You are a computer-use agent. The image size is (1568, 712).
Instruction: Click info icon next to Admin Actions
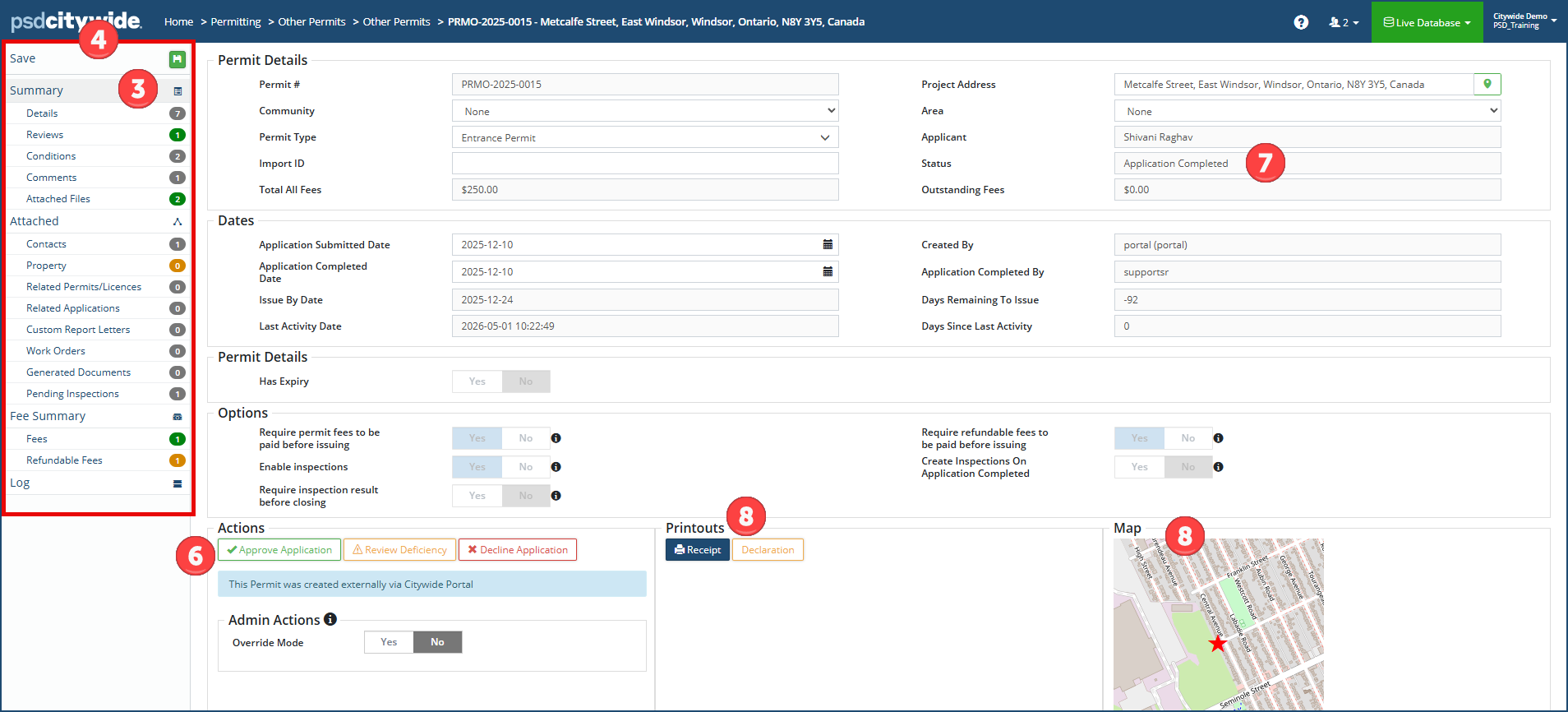[x=330, y=619]
